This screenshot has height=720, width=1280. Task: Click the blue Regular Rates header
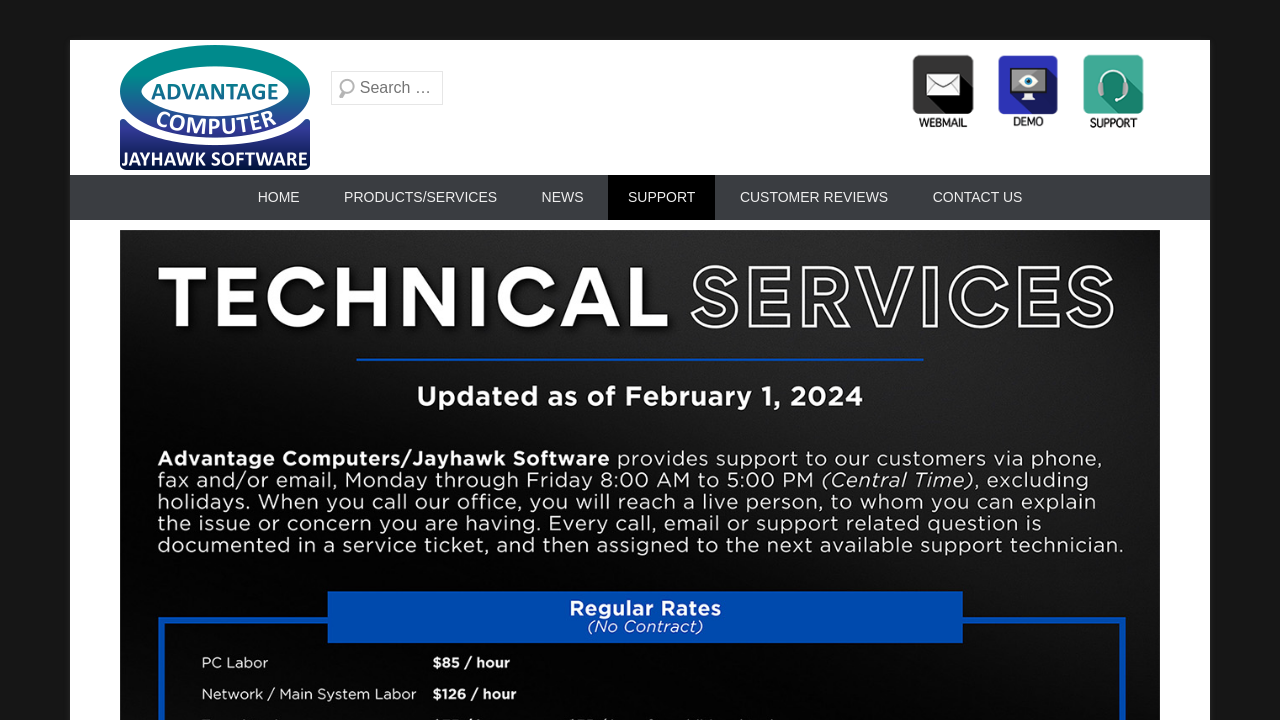[645, 616]
